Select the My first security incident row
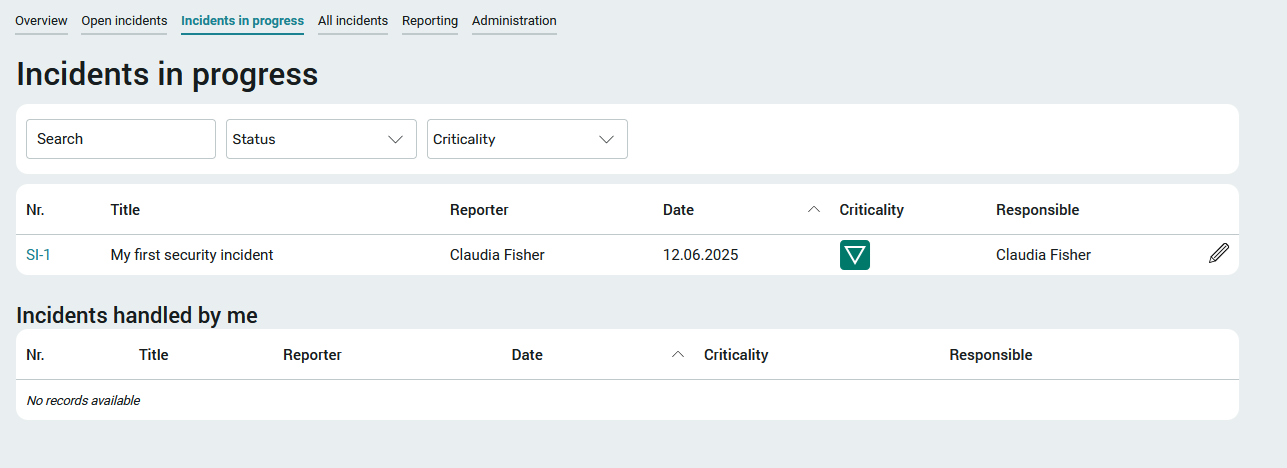This screenshot has width=1287, height=468. (x=627, y=255)
